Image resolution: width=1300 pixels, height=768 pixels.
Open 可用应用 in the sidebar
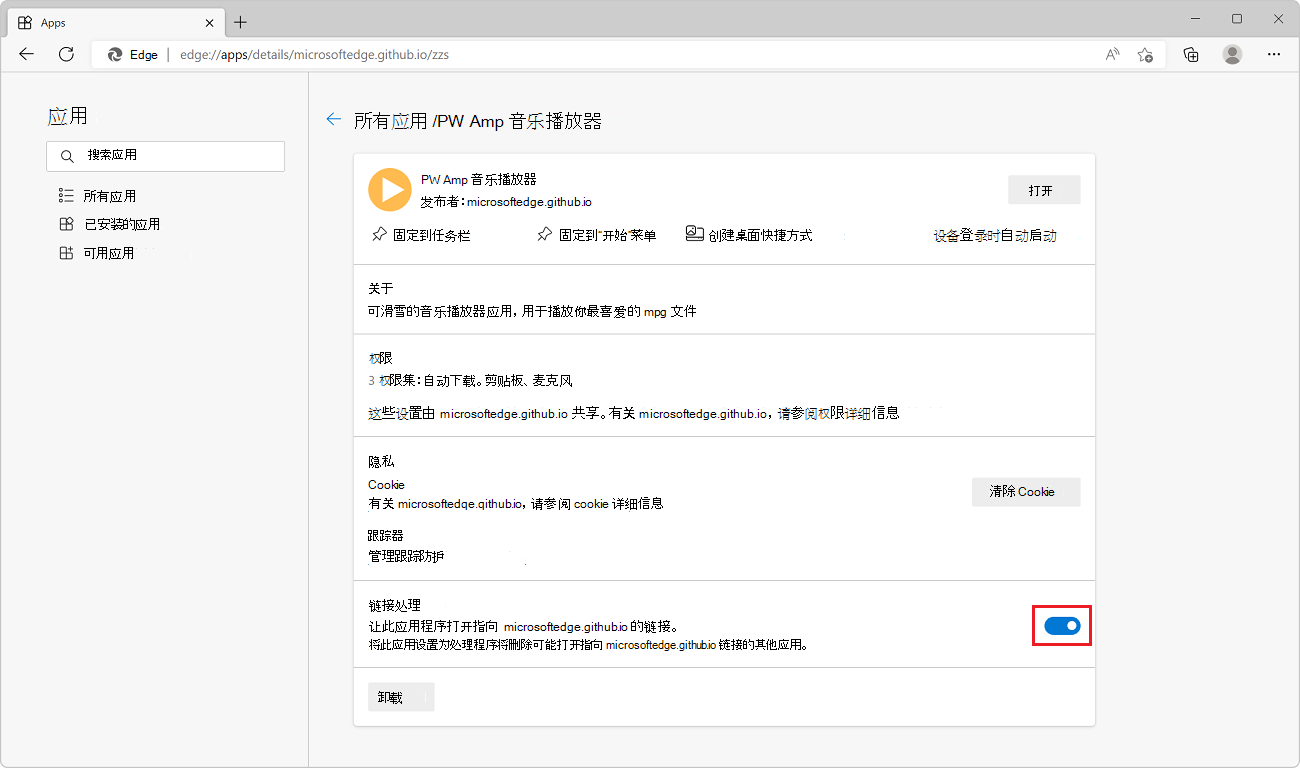point(97,253)
